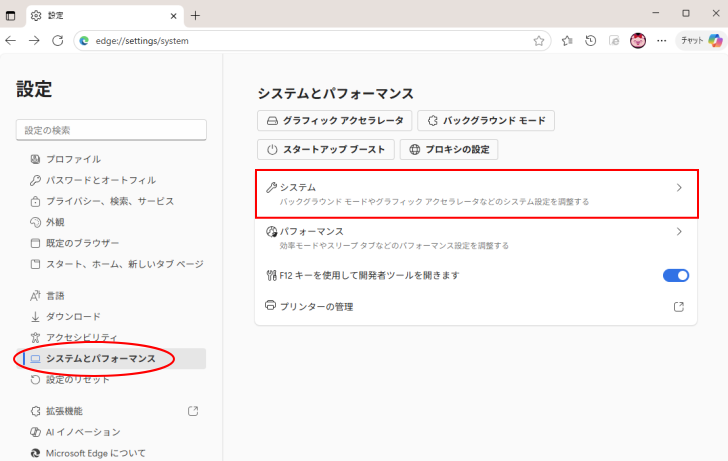Click the グラフィック アクセラレータ button
The width and height of the screenshot is (728, 461).
[x=334, y=121]
